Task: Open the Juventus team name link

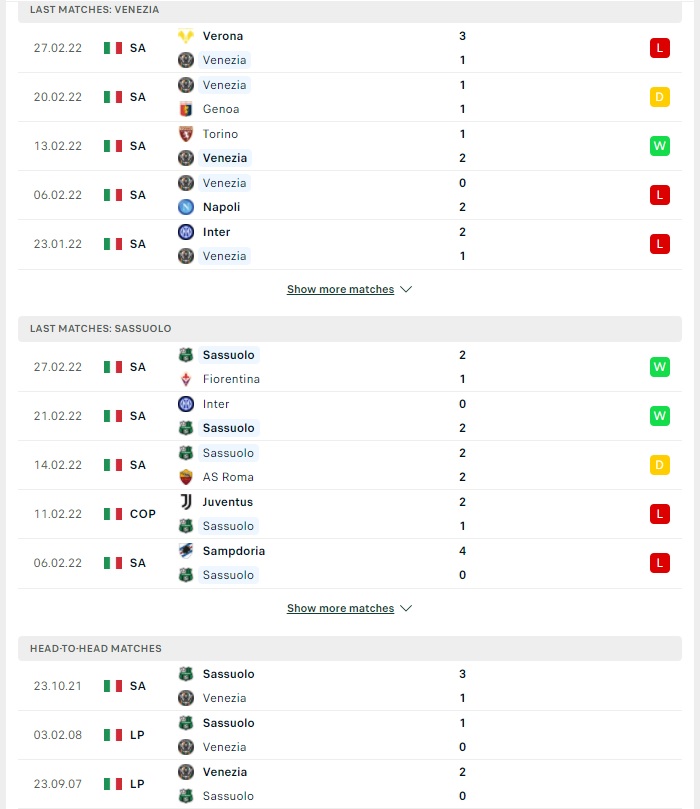Action: 227,502
